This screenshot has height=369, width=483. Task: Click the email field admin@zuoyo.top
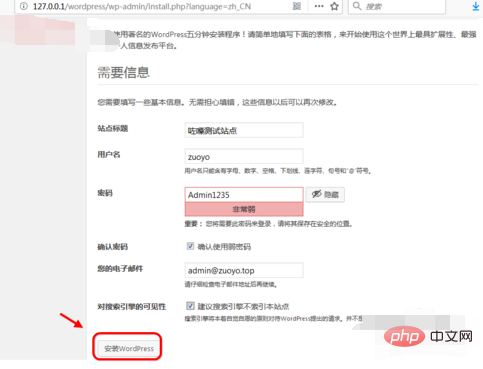coord(244,270)
